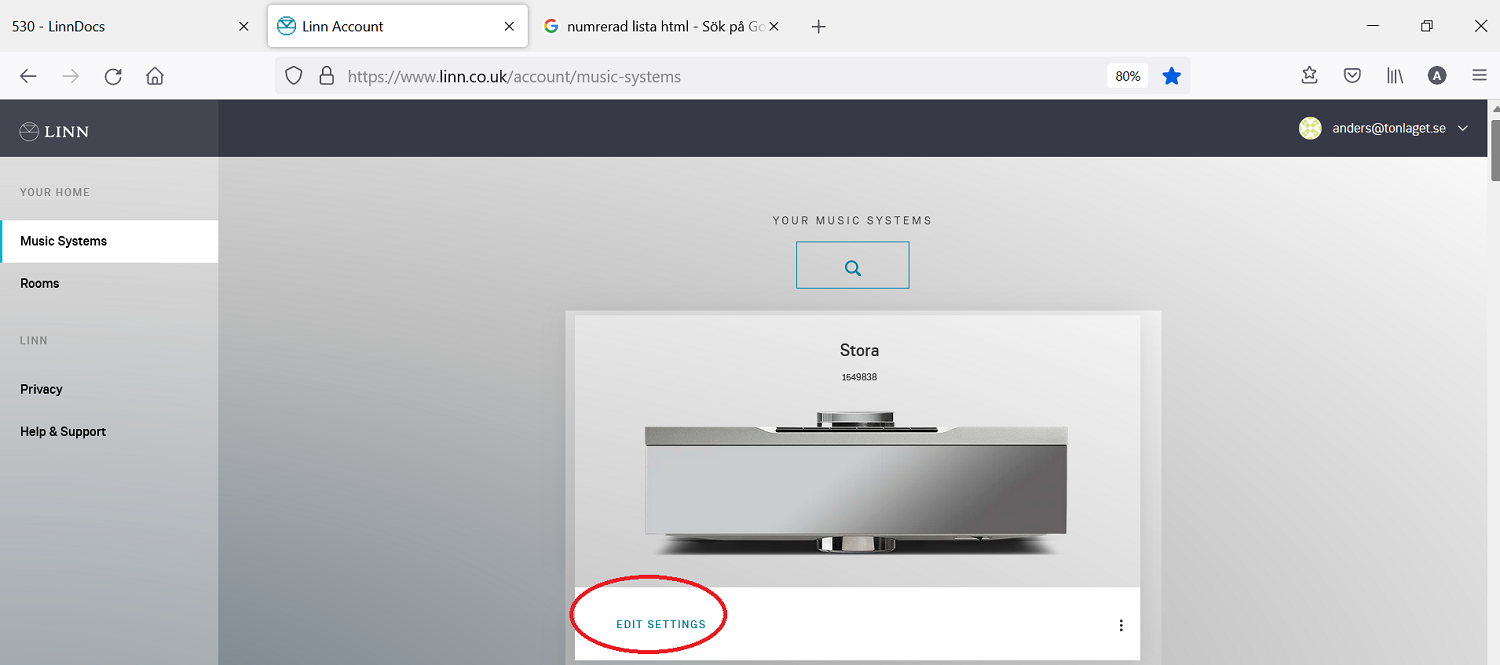
Task: Click the Stora system name
Action: [x=859, y=350]
